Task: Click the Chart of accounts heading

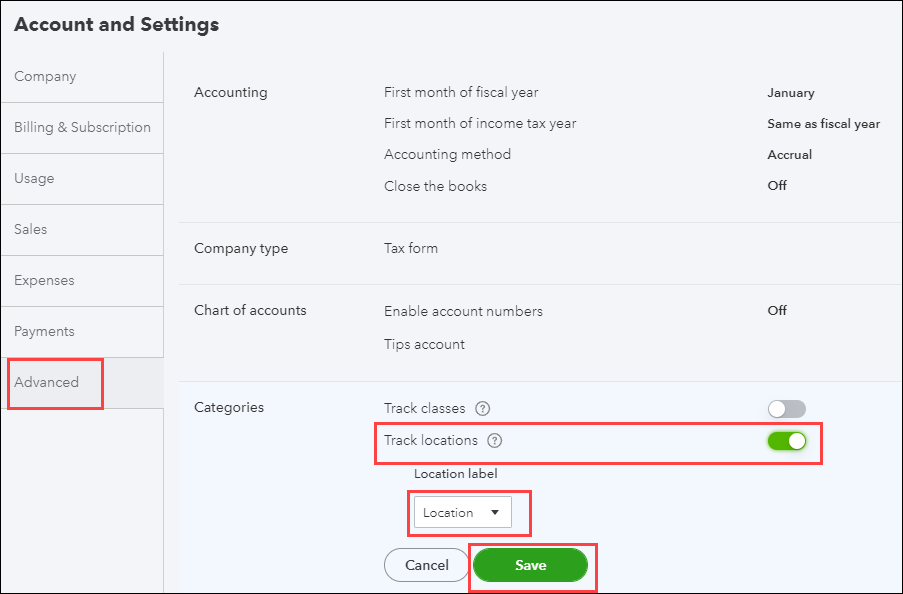Action: coord(250,311)
